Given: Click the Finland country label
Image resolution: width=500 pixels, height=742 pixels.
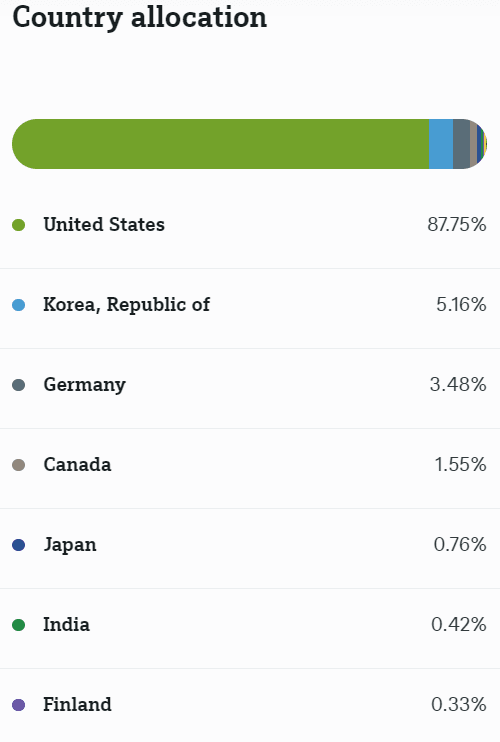Looking at the screenshot, I should pyautogui.click(x=78, y=705).
